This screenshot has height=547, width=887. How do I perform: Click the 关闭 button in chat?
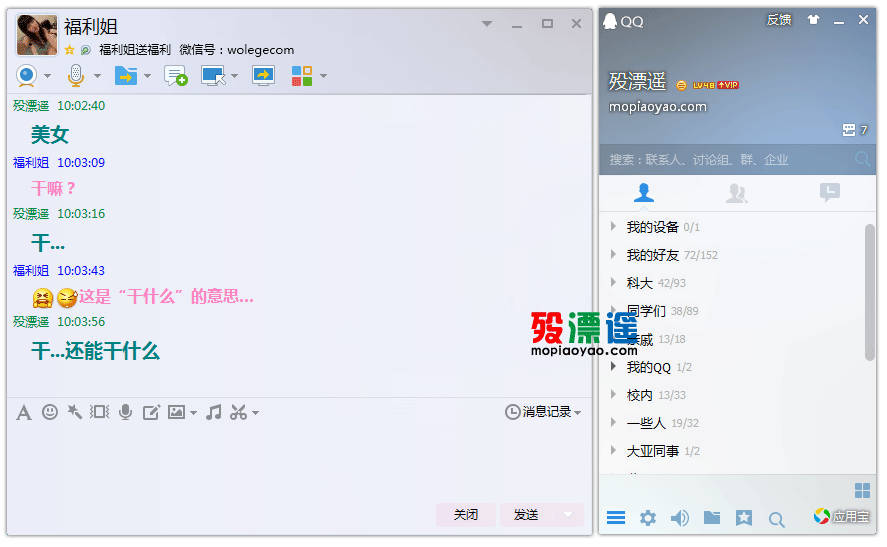coord(466,515)
